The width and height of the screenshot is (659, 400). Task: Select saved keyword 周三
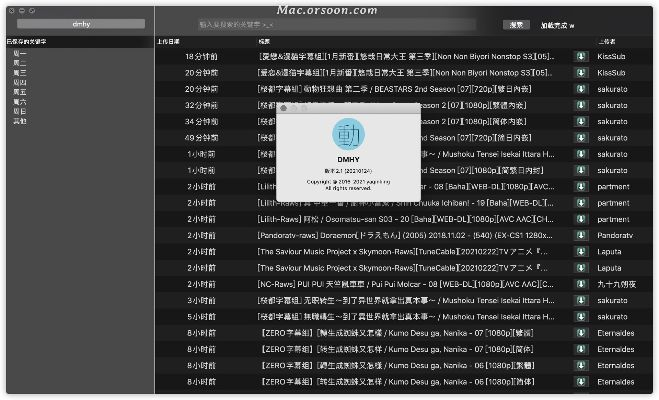click(x=20, y=73)
